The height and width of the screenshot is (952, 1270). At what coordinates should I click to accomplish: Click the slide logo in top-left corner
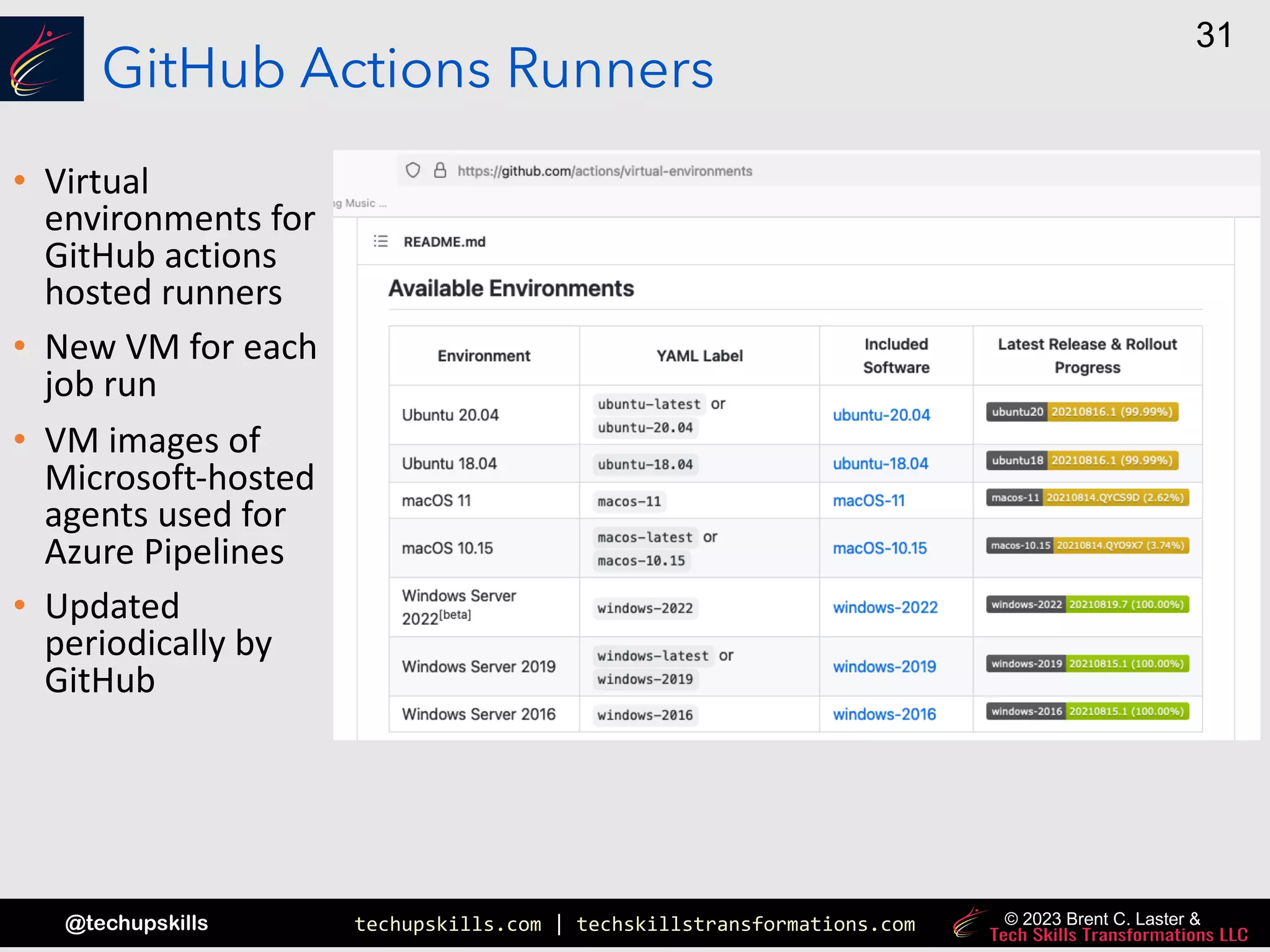coord(42,59)
